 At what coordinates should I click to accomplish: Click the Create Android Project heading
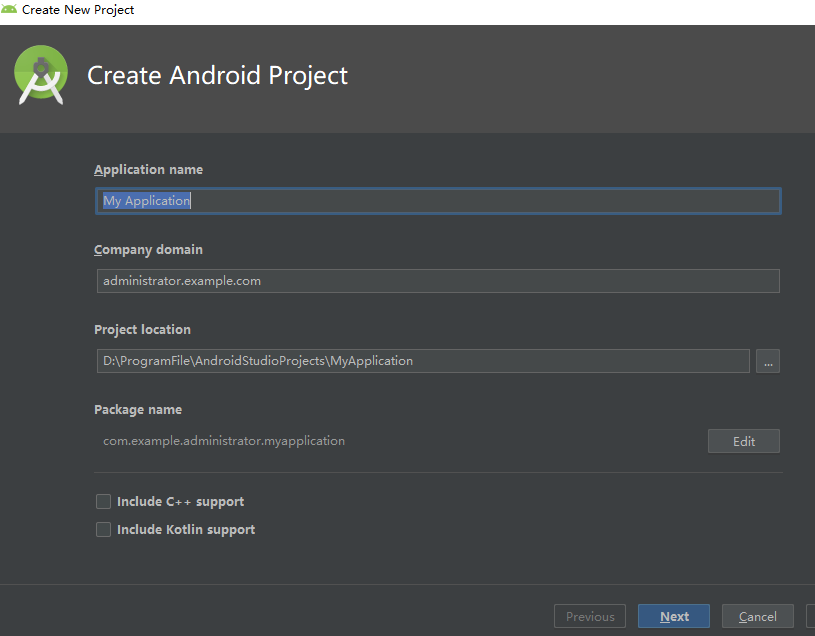coord(217,75)
